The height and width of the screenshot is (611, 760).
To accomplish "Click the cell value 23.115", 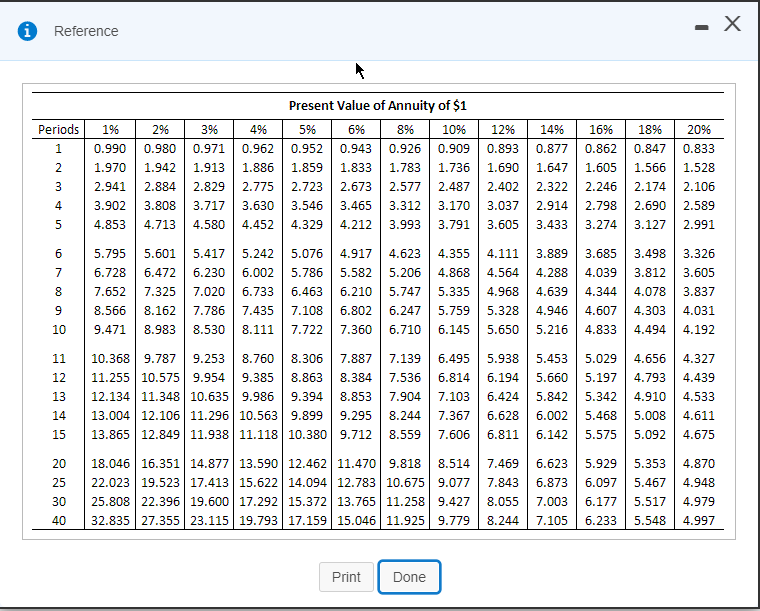I will tap(209, 521).
